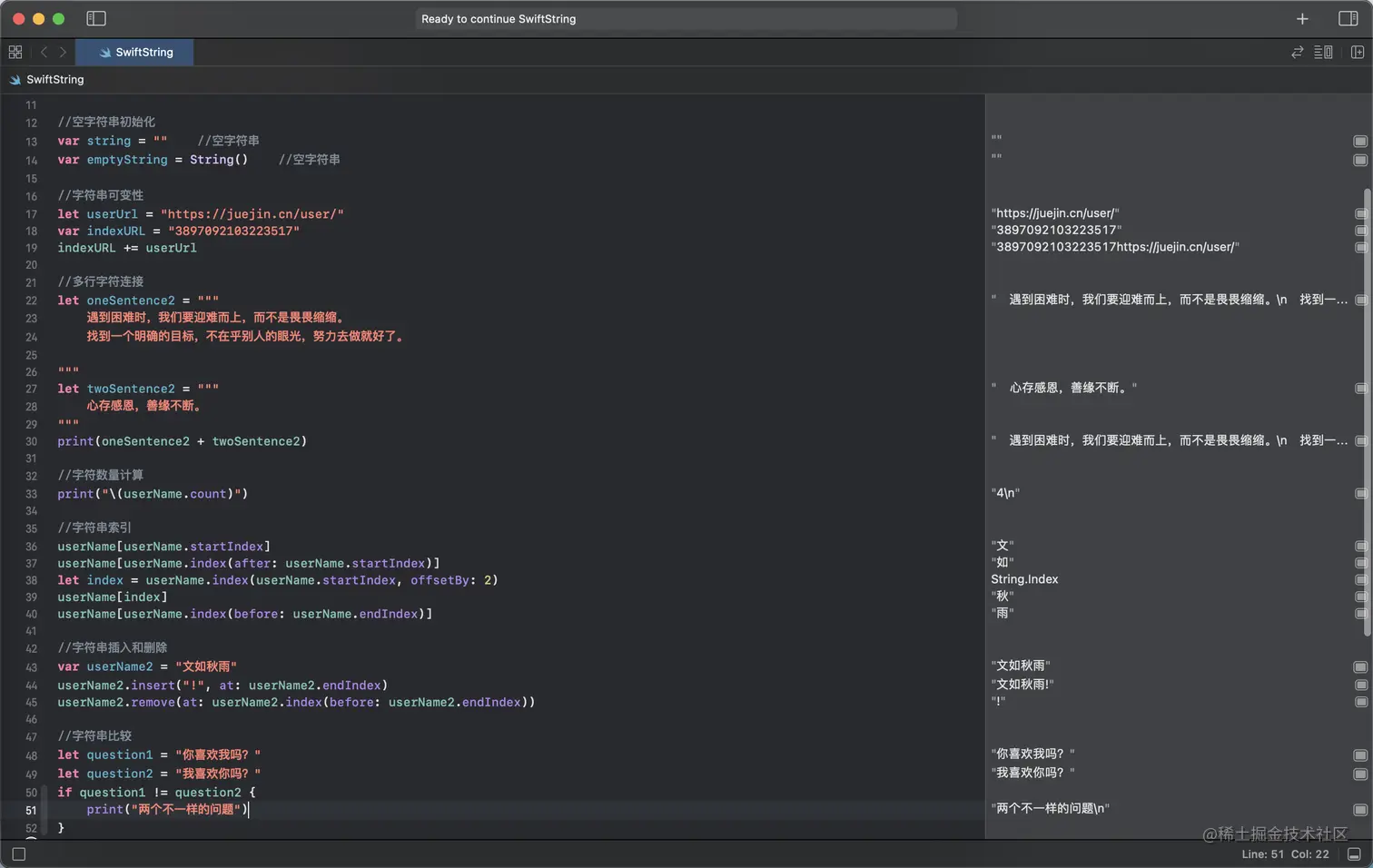Image resolution: width=1373 pixels, height=868 pixels.
Task: Click the userUrl string "https://juejin.cn/user/" in code
Action: coord(252,214)
